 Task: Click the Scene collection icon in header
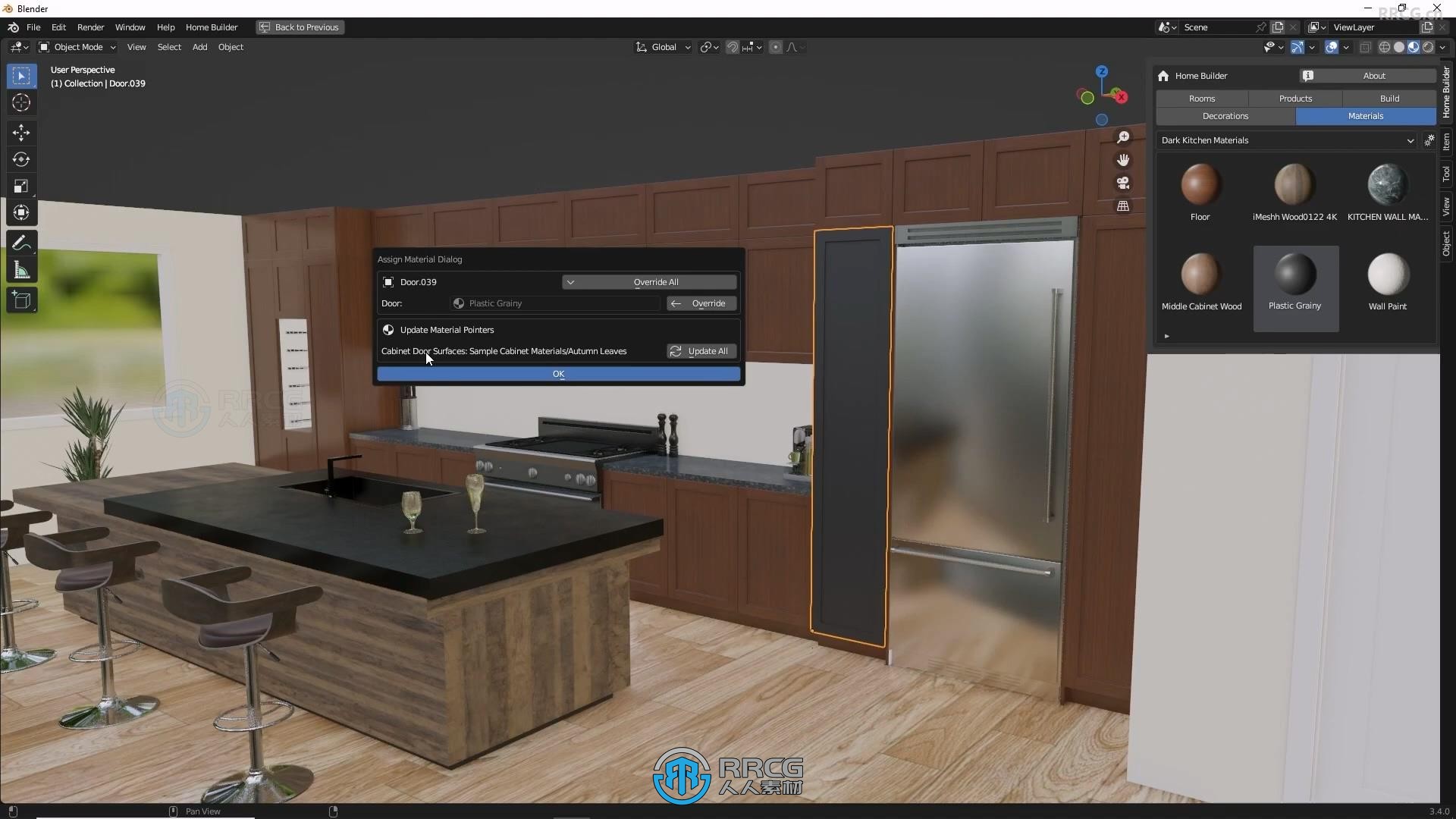tap(1164, 27)
